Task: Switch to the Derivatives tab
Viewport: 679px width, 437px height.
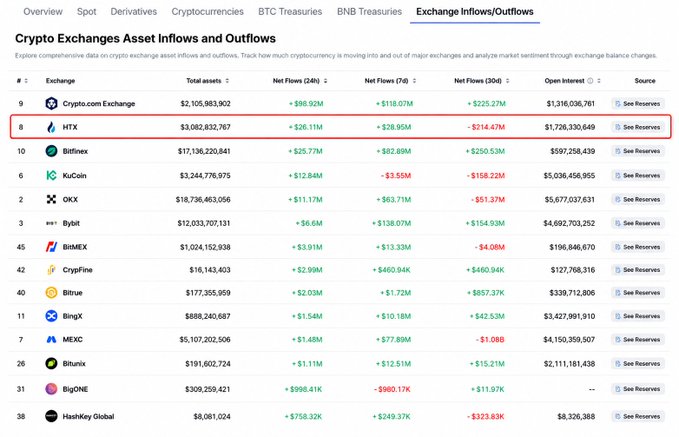Action: [134, 12]
